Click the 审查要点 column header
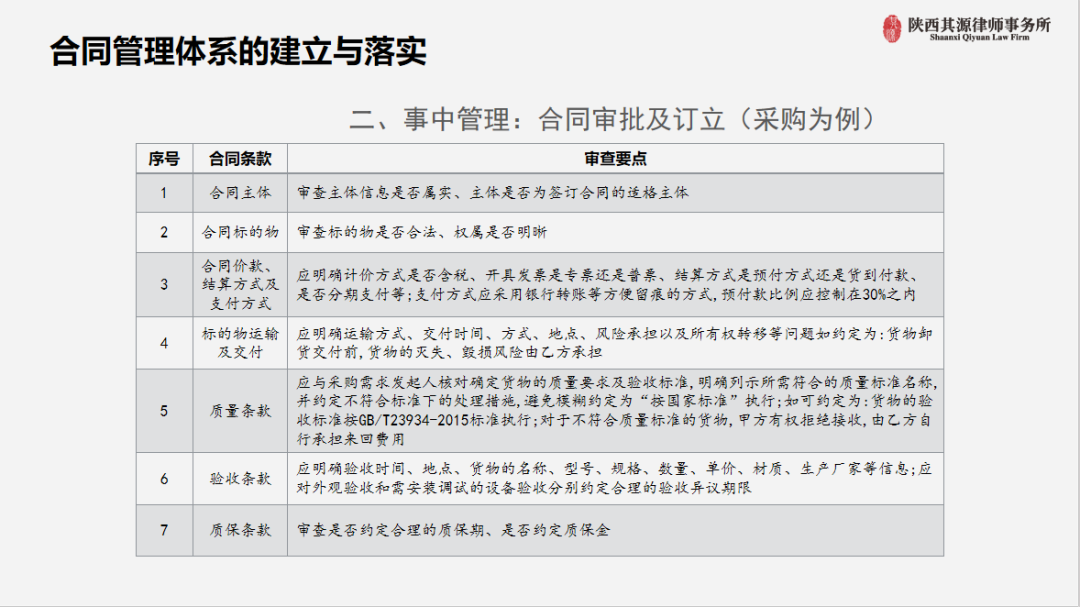The image size is (1080, 607). point(615,158)
